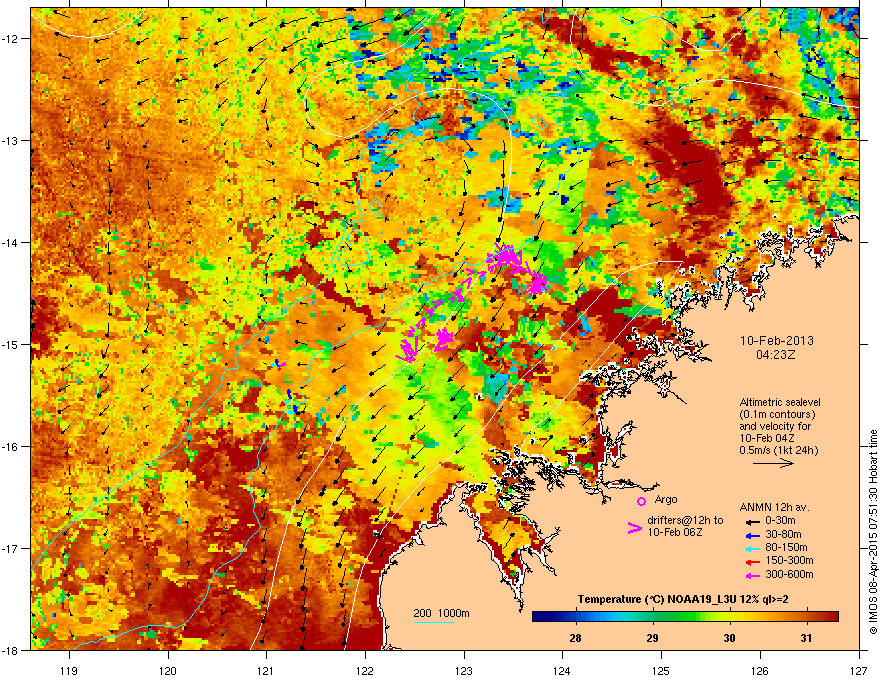Click the '29' colorbar tick label
This screenshot has height=680, width=880.
652,638
